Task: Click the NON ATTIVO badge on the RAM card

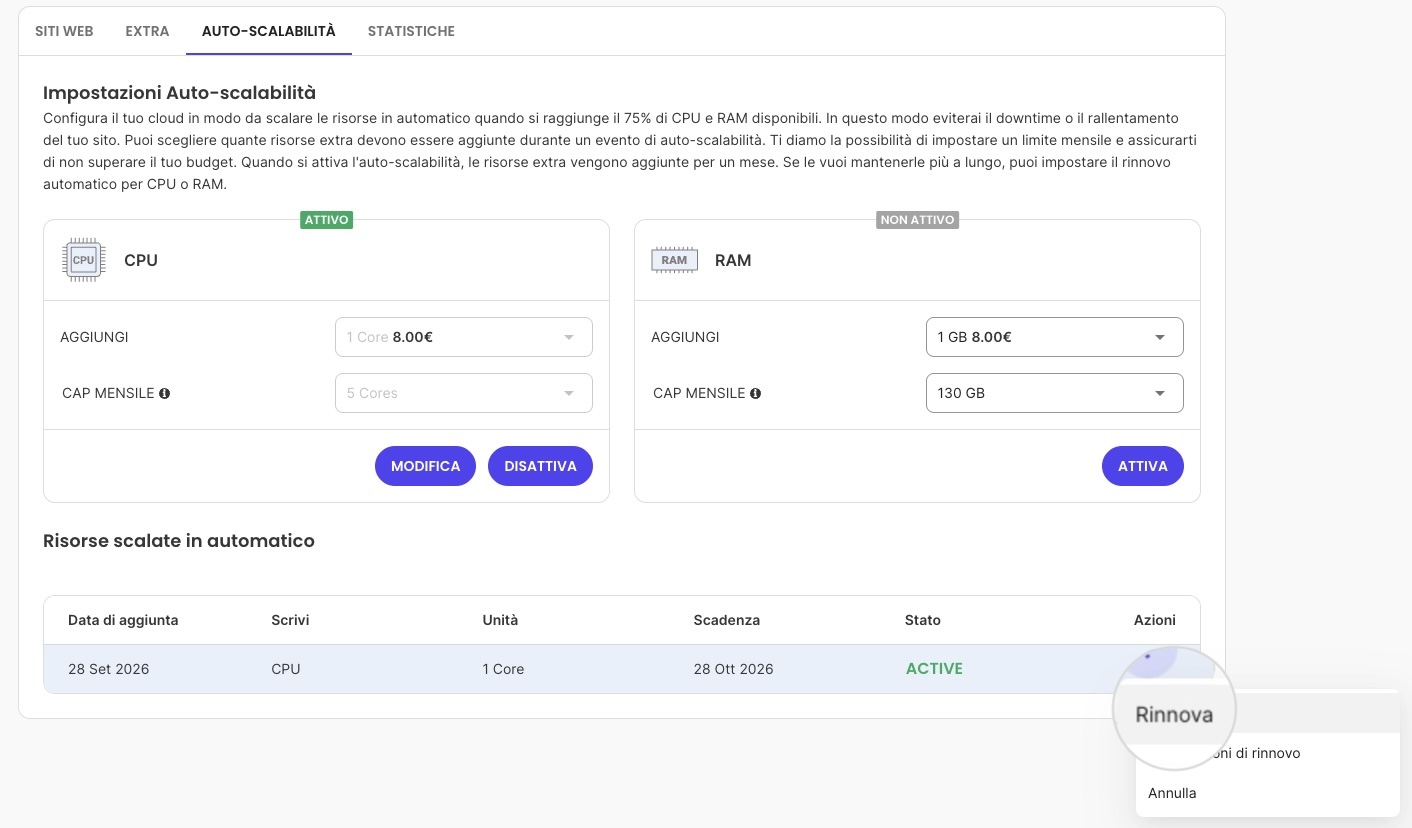Action: (x=917, y=219)
